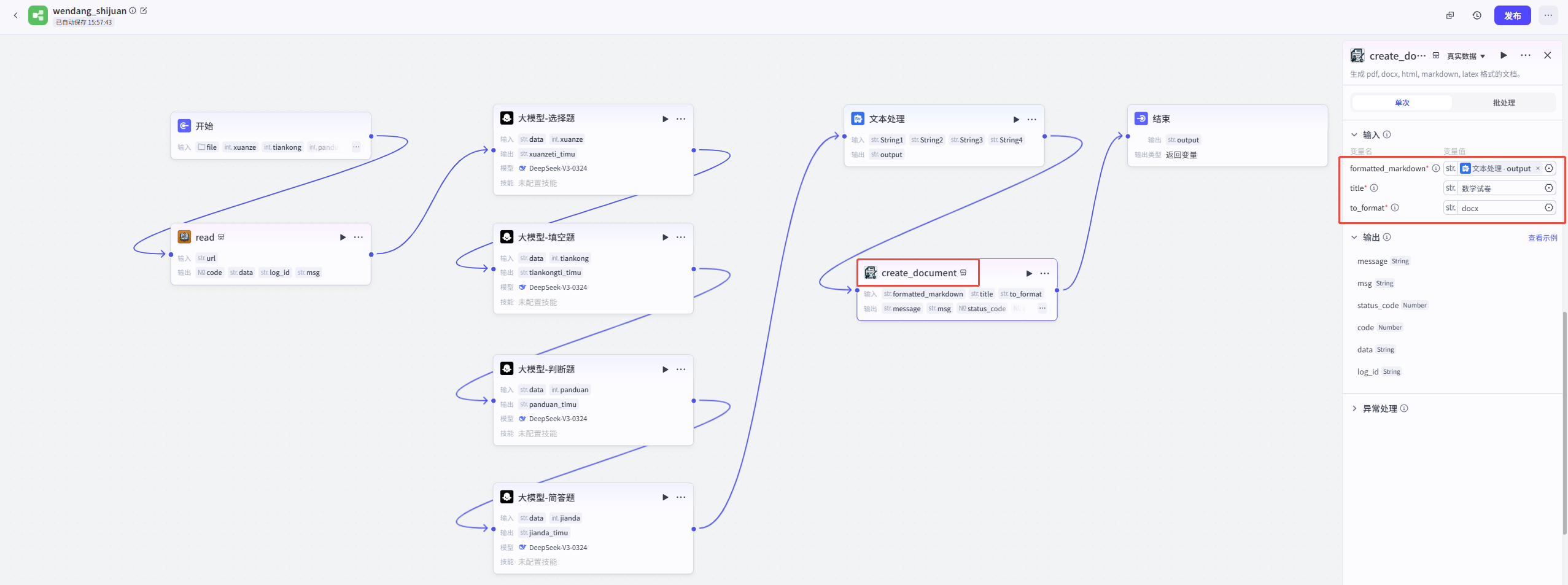Switch to 单次 mode

pyautogui.click(x=1402, y=103)
